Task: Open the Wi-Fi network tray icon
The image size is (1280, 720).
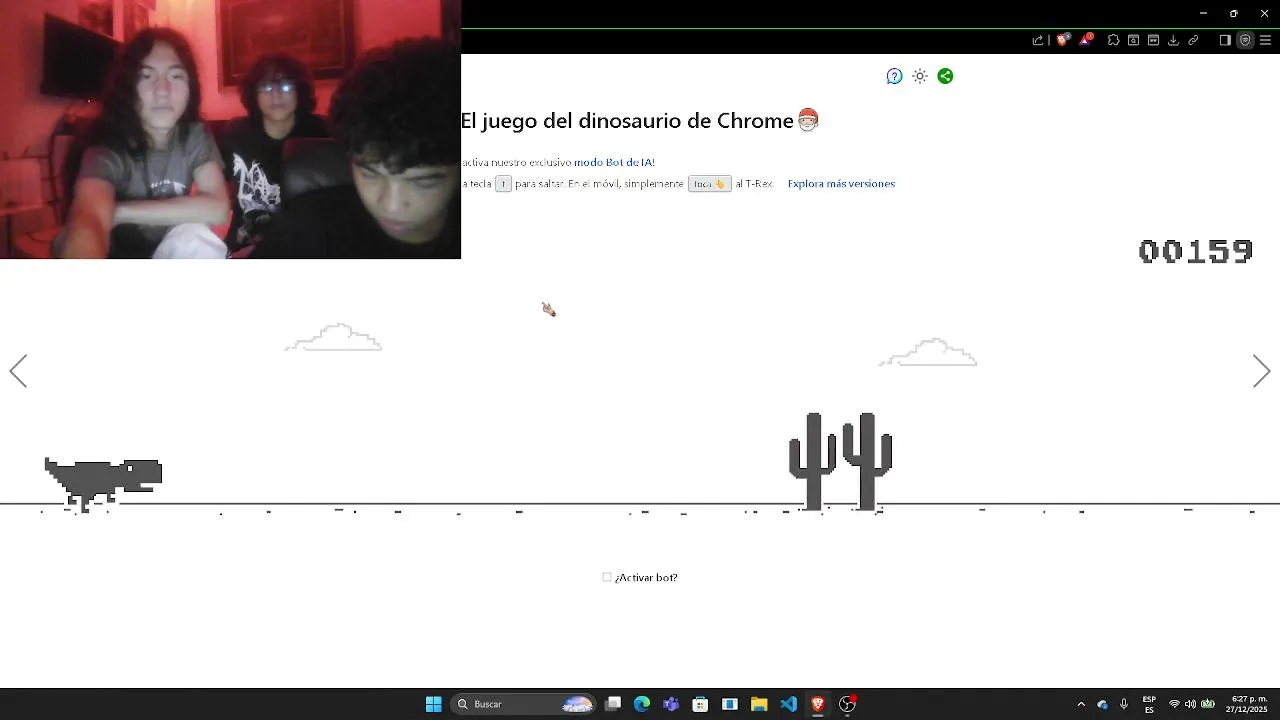Action: pyautogui.click(x=1174, y=704)
